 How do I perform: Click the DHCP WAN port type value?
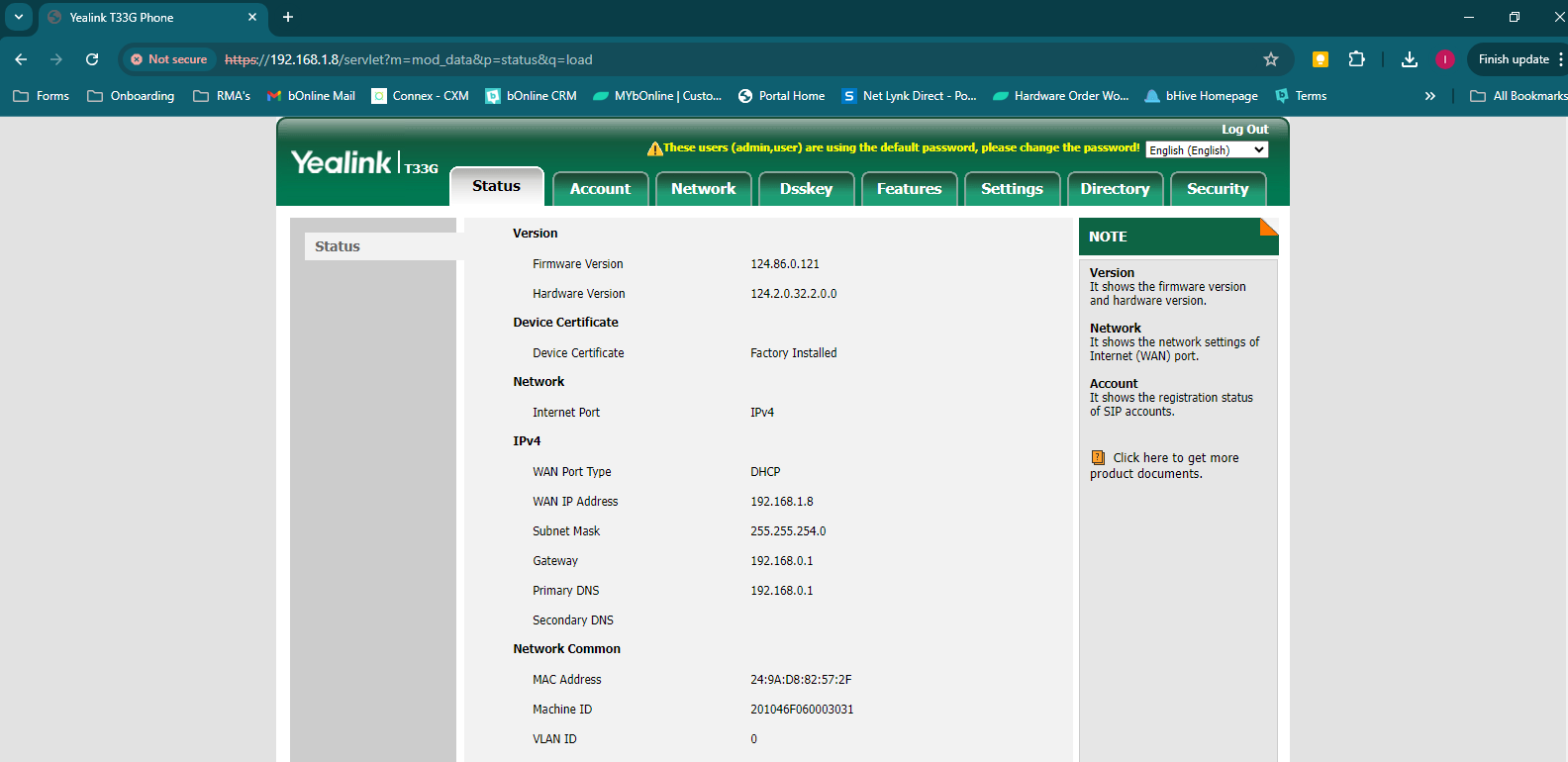[765, 472]
